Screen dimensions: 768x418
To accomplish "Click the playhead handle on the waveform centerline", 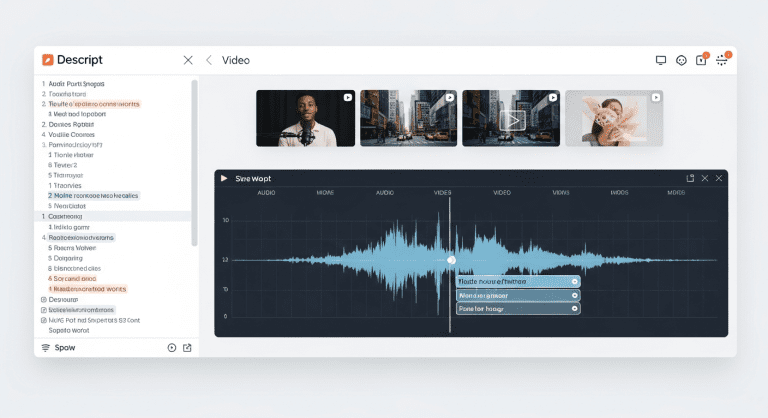I will (x=451, y=260).
